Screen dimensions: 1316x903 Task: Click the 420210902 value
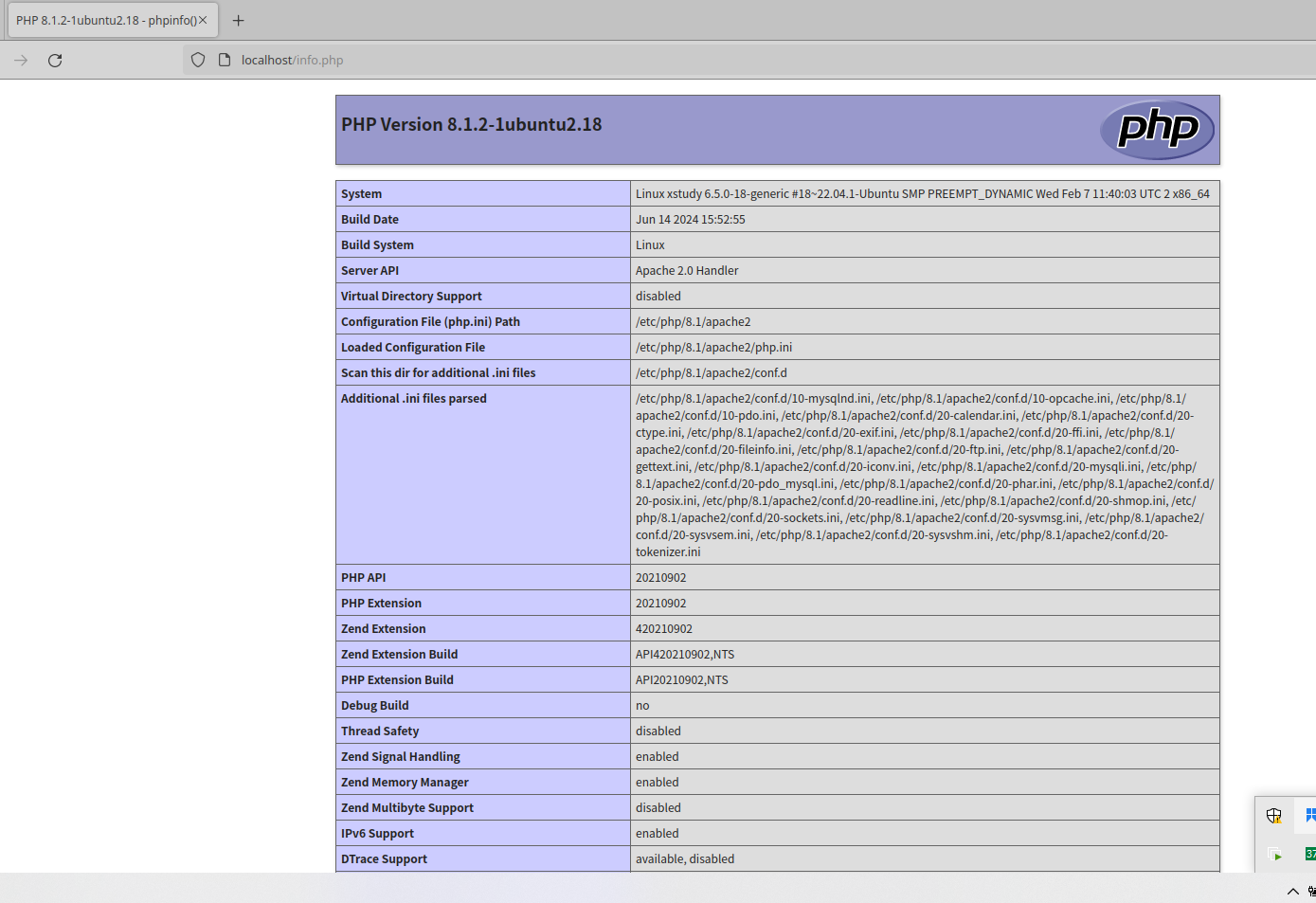tap(664, 628)
